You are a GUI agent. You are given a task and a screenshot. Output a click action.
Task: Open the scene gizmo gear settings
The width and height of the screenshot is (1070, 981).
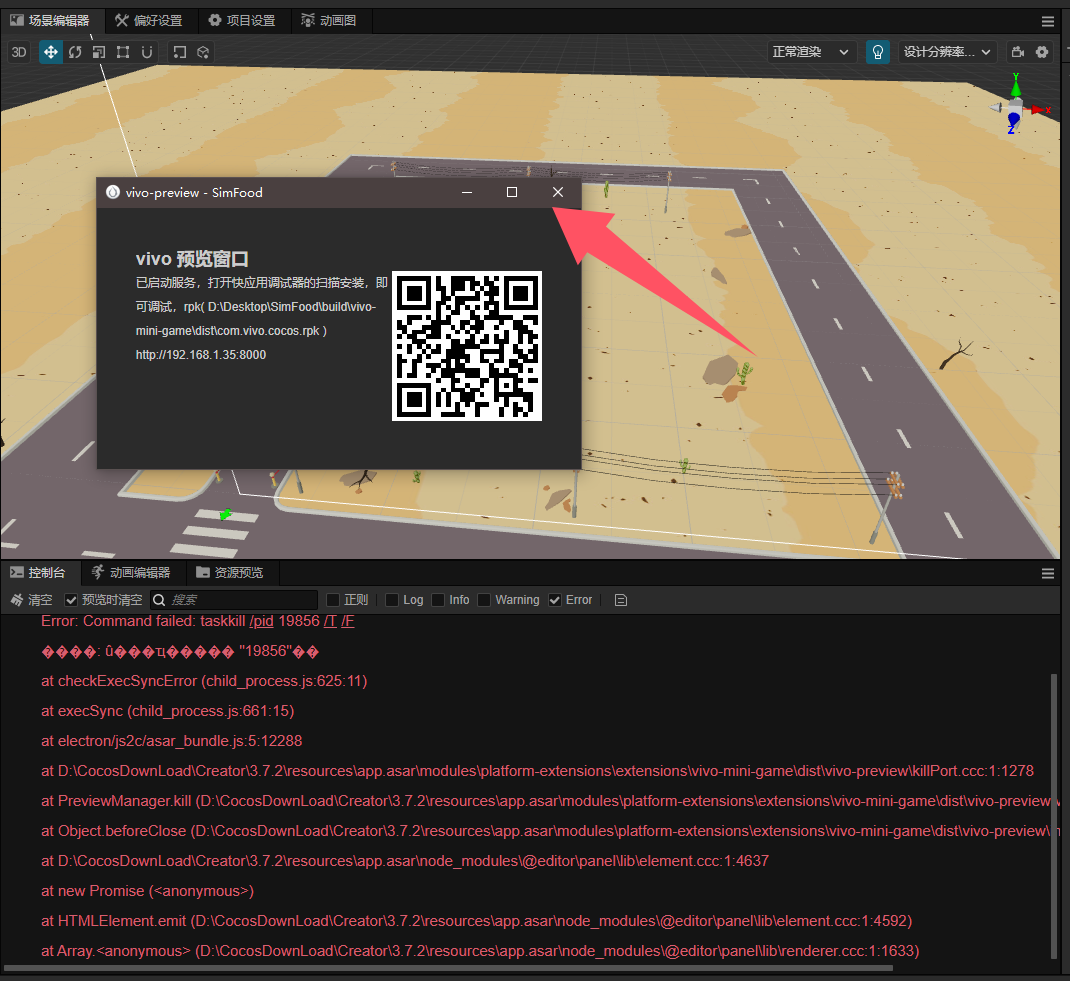point(1041,52)
